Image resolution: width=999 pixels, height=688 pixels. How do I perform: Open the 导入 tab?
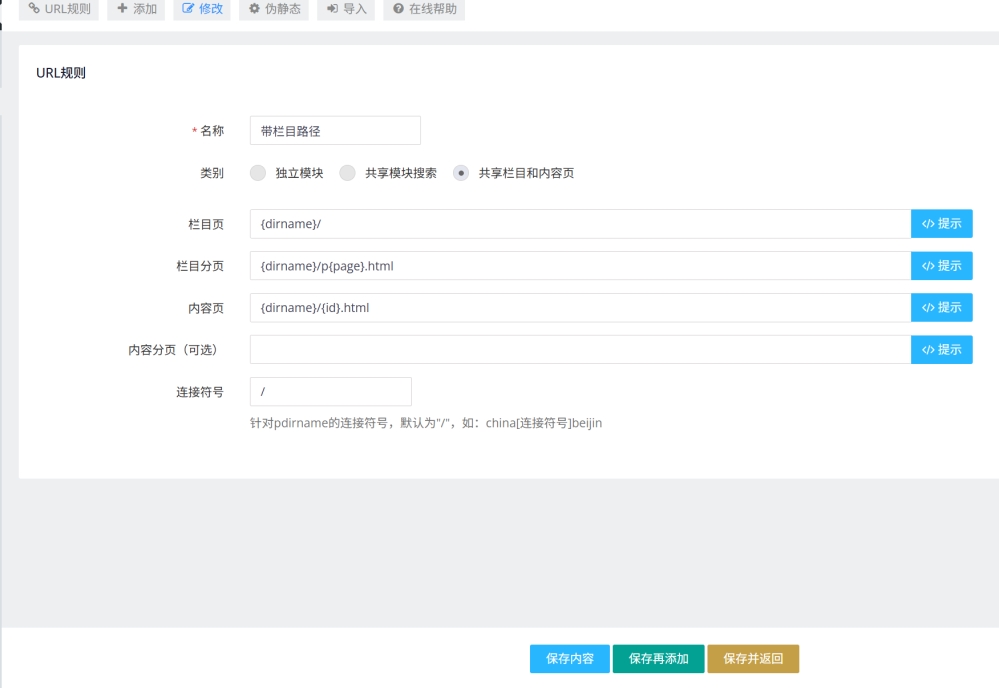[346, 9]
